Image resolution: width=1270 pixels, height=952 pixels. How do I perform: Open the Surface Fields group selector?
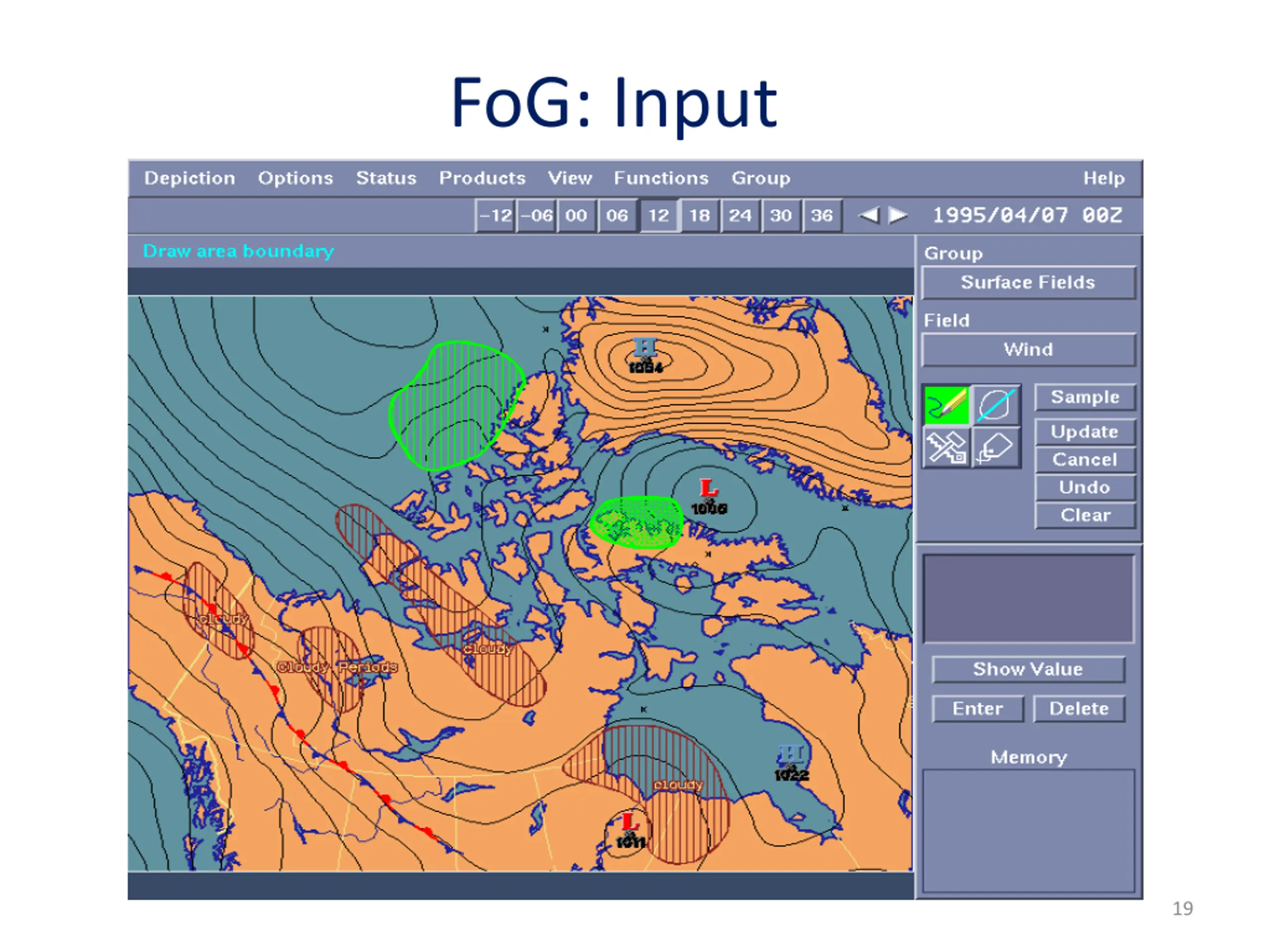(x=1028, y=282)
